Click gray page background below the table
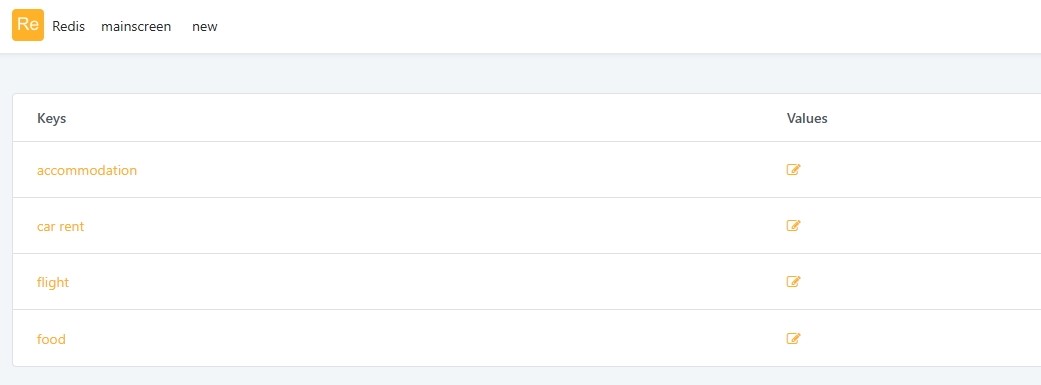Image resolution: width=1041 pixels, height=385 pixels. click(x=520, y=376)
